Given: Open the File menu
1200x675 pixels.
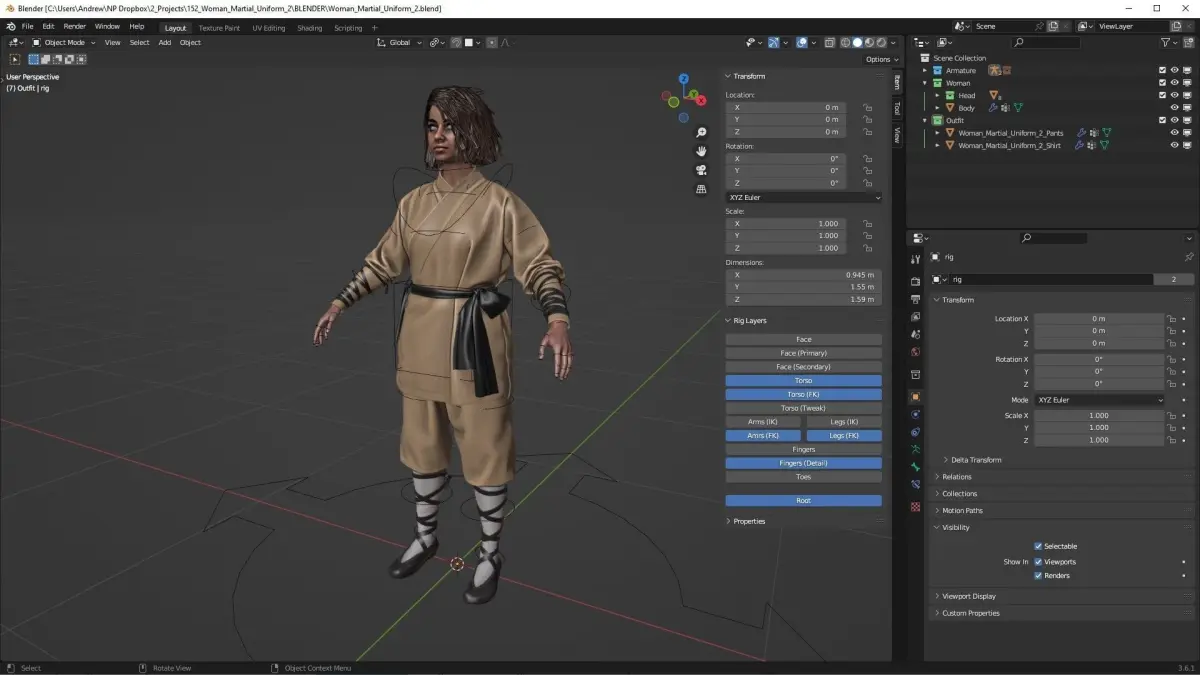Looking at the screenshot, I should [x=27, y=26].
